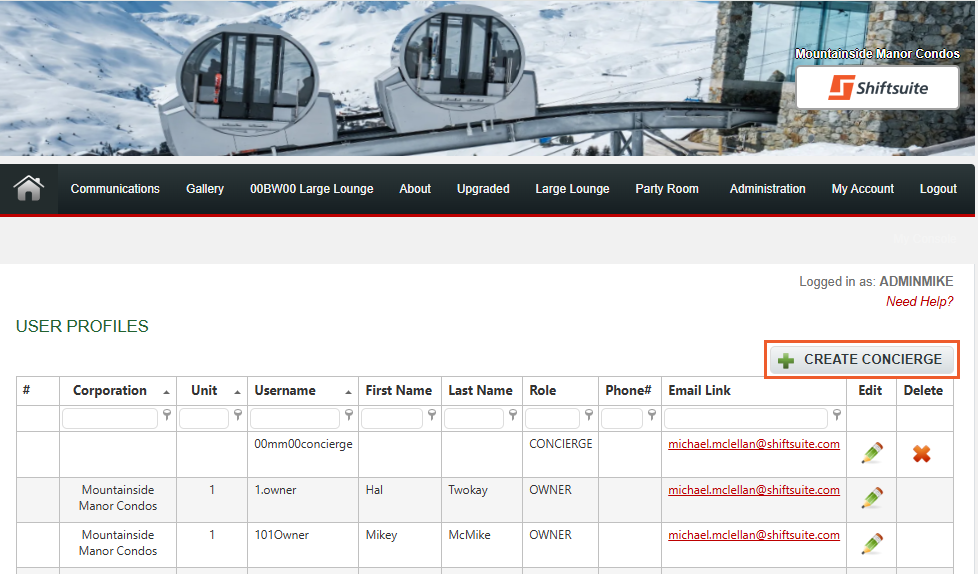
Task: Click the First Name column header
Action: pos(399,391)
